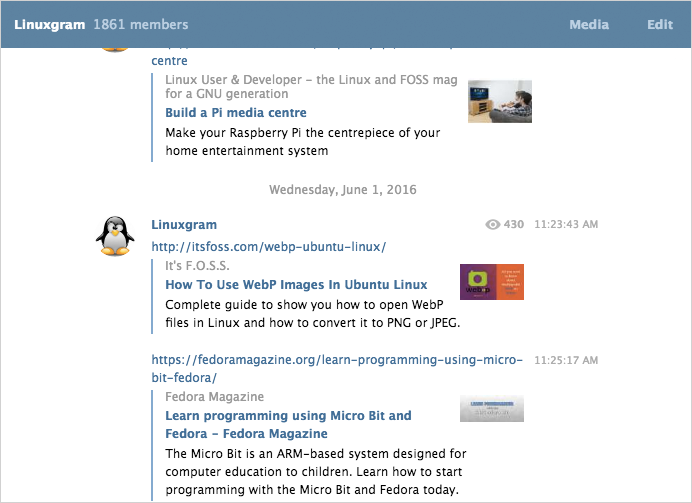
Task: Click the Wednesday, June 1, 2016 date separator
Action: tap(343, 190)
